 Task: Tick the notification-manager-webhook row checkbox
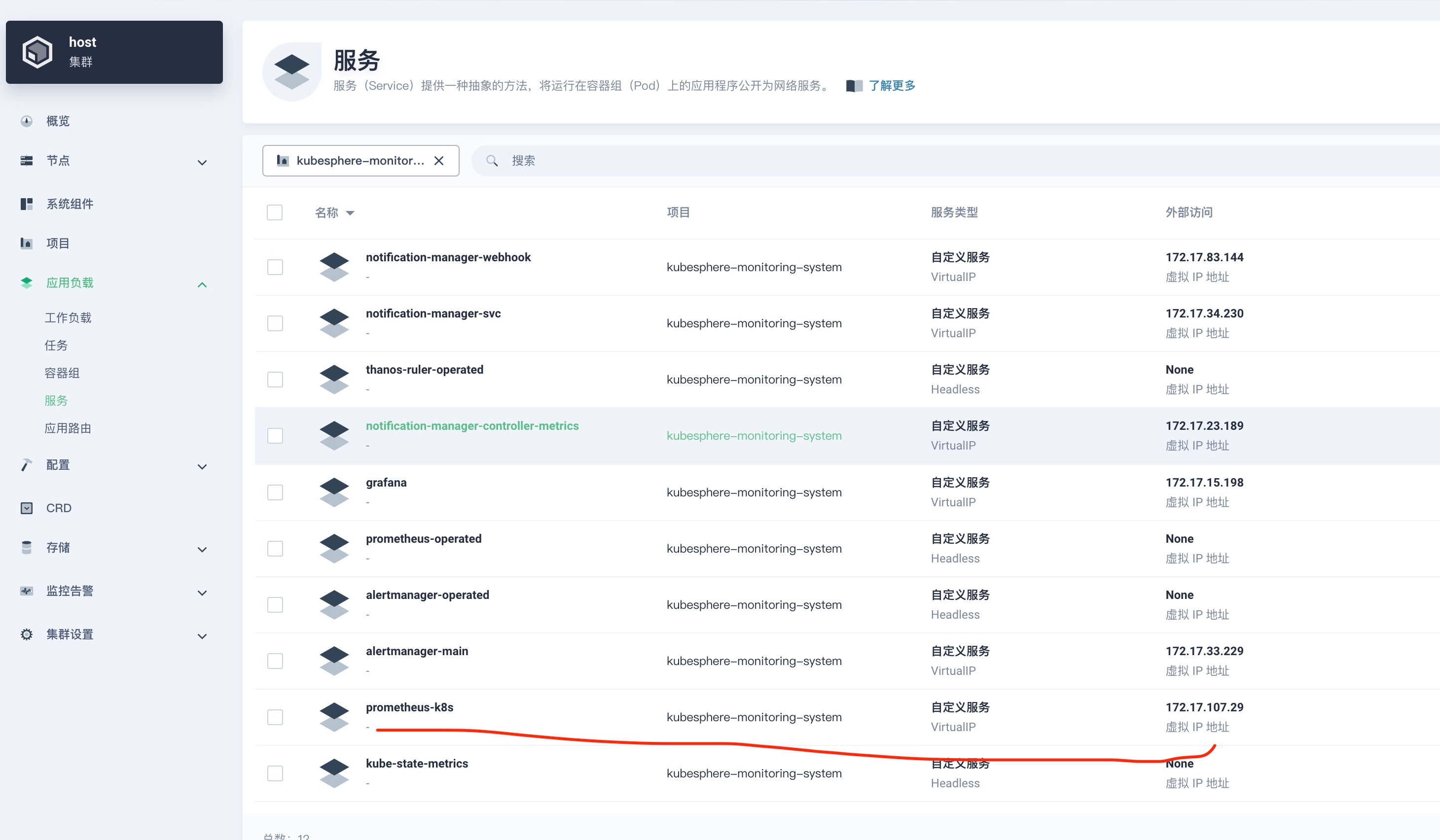pos(275,267)
